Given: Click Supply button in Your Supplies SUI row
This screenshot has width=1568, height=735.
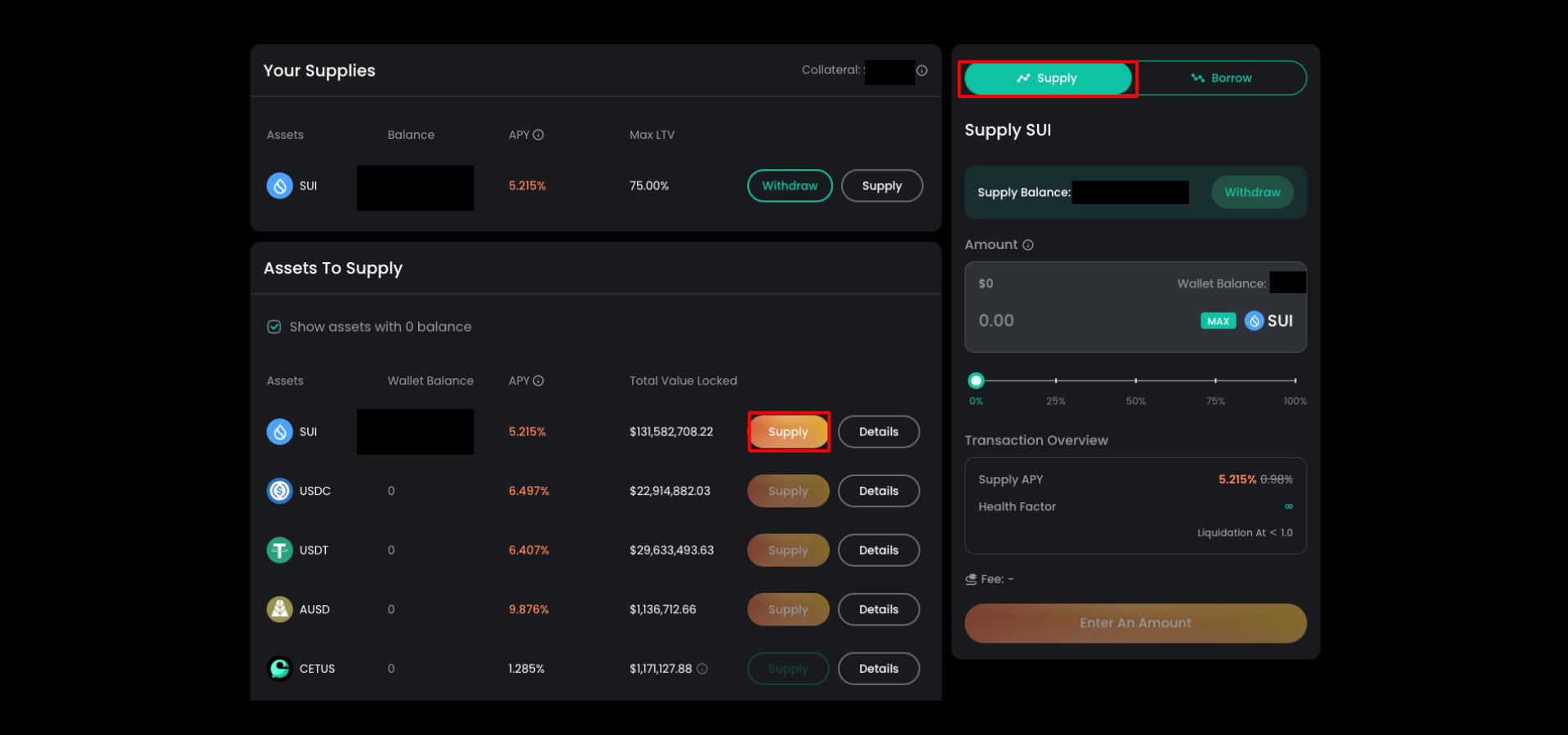Looking at the screenshot, I should tap(882, 186).
